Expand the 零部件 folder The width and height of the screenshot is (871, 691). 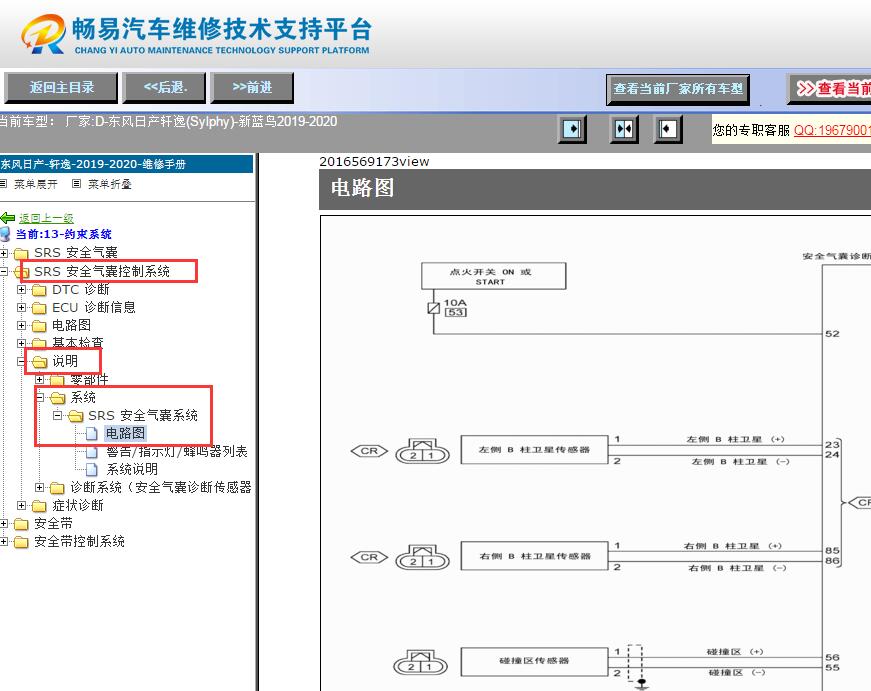click(39, 379)
